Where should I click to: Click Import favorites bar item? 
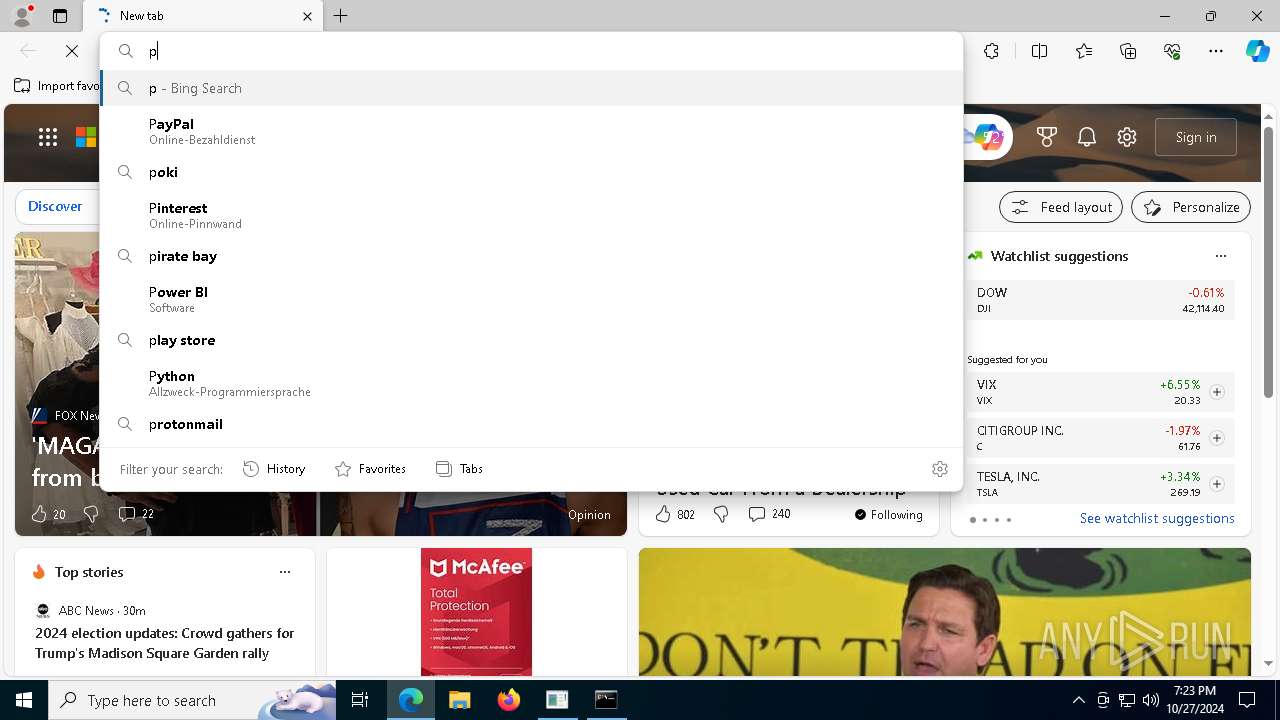(x=57, y=86)
